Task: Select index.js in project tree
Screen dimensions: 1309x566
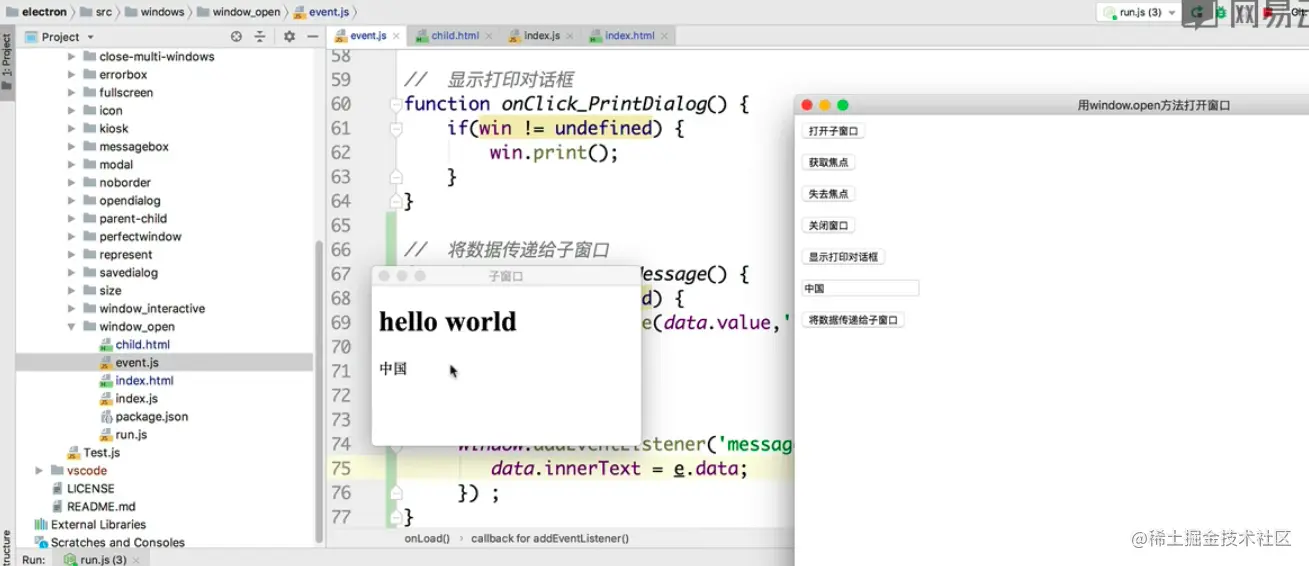Action: [164, 399]
